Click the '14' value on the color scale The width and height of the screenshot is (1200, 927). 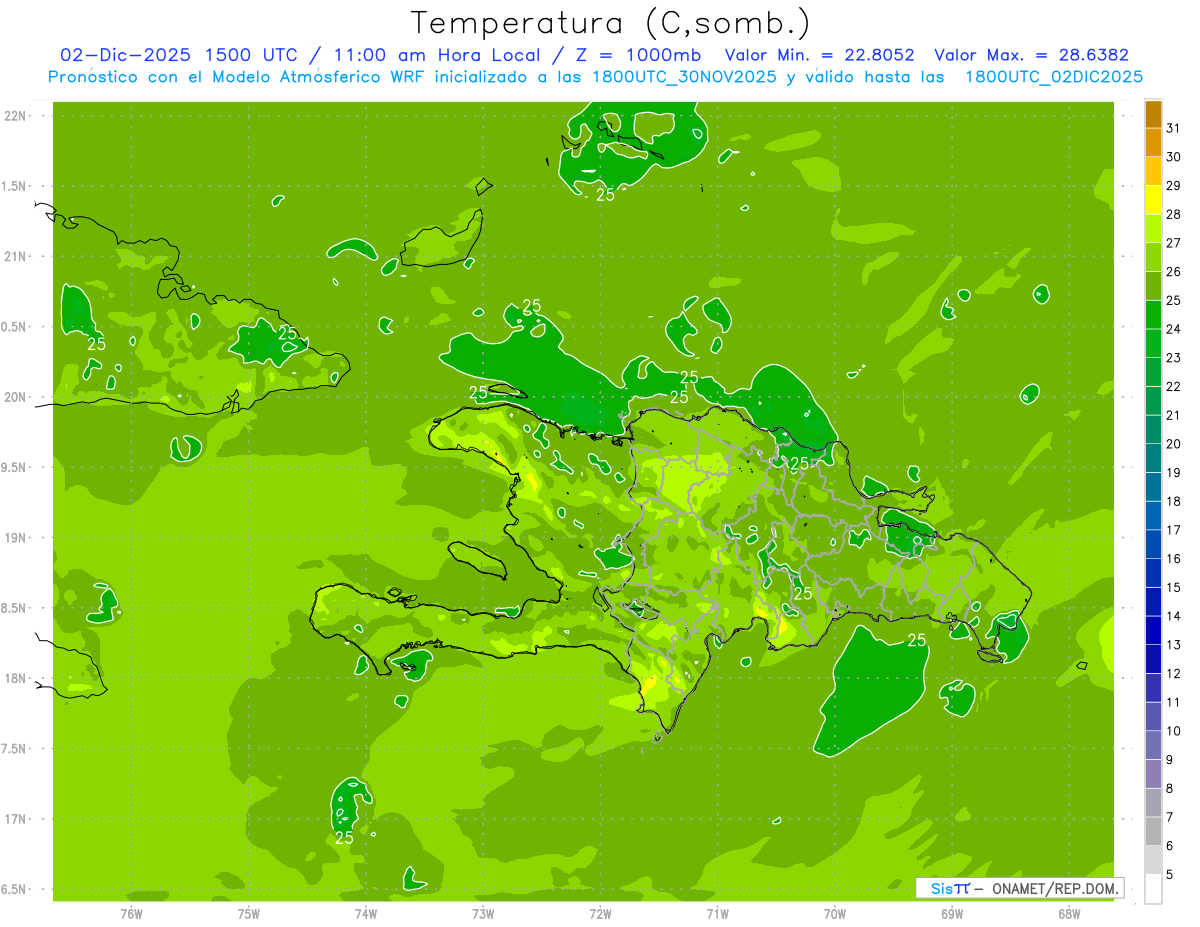(1174, 616)
